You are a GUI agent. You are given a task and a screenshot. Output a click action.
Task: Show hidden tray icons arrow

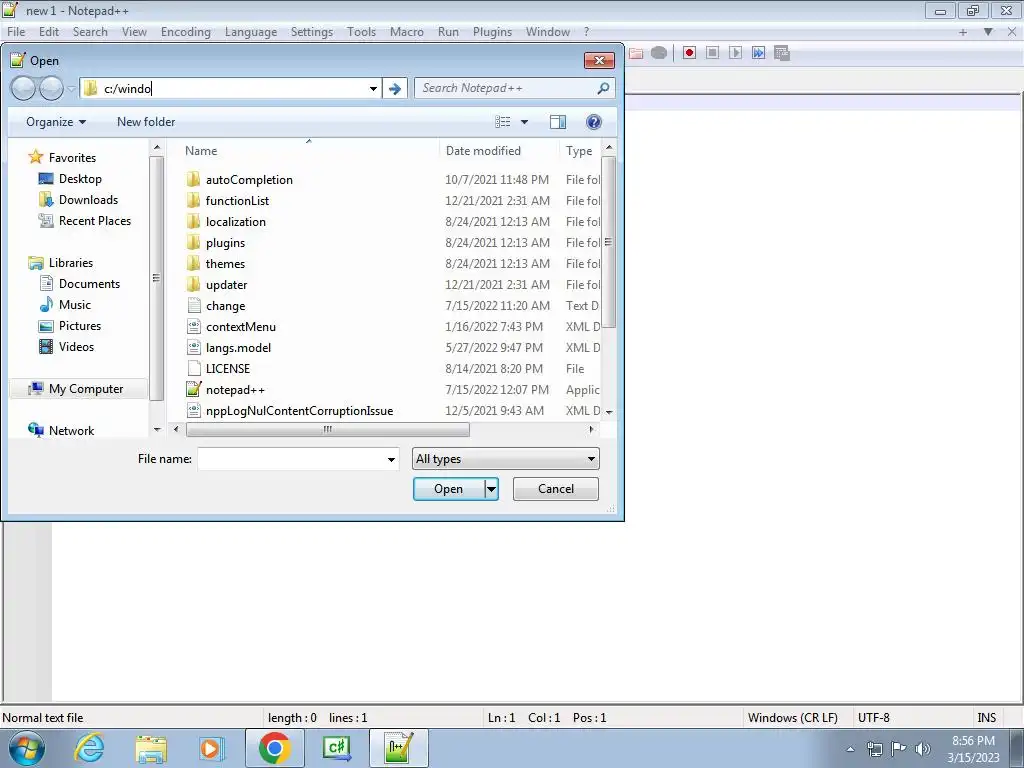point(850,750)
